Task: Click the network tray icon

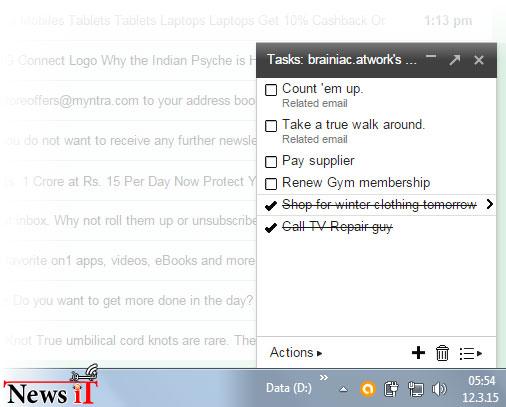Action: [416, 389]
